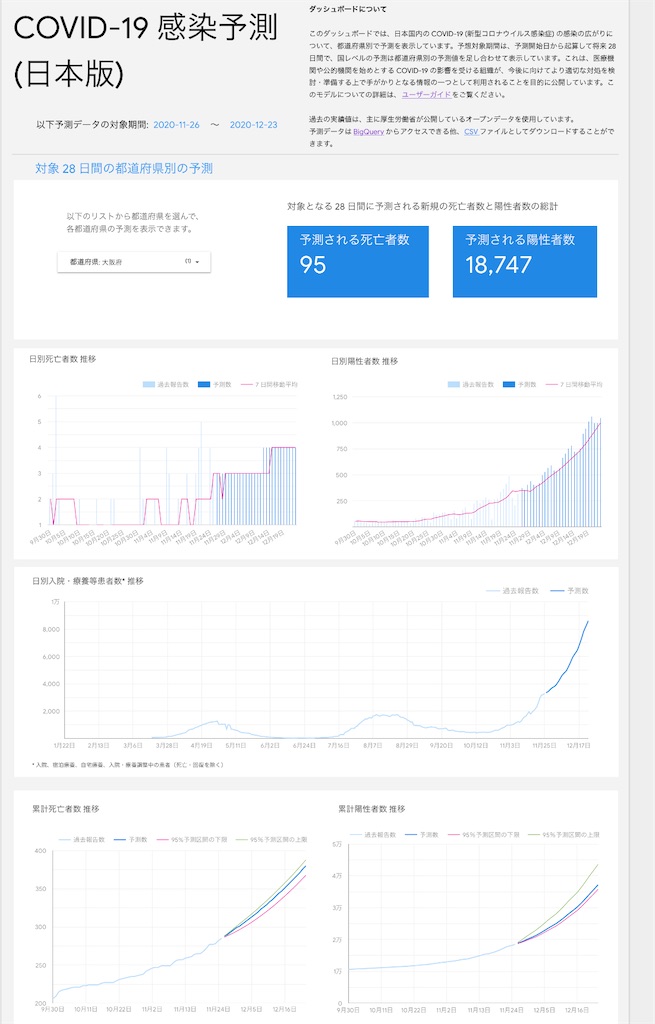Click the start date 2020-11-26
Screen dimensions: 655x1024
tap(176, 125)
